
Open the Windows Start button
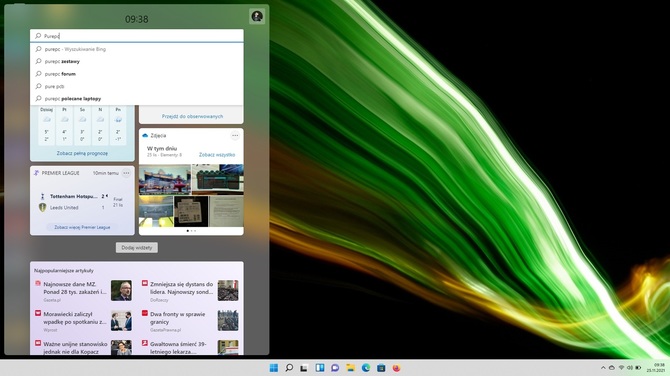tap(274, 368)
